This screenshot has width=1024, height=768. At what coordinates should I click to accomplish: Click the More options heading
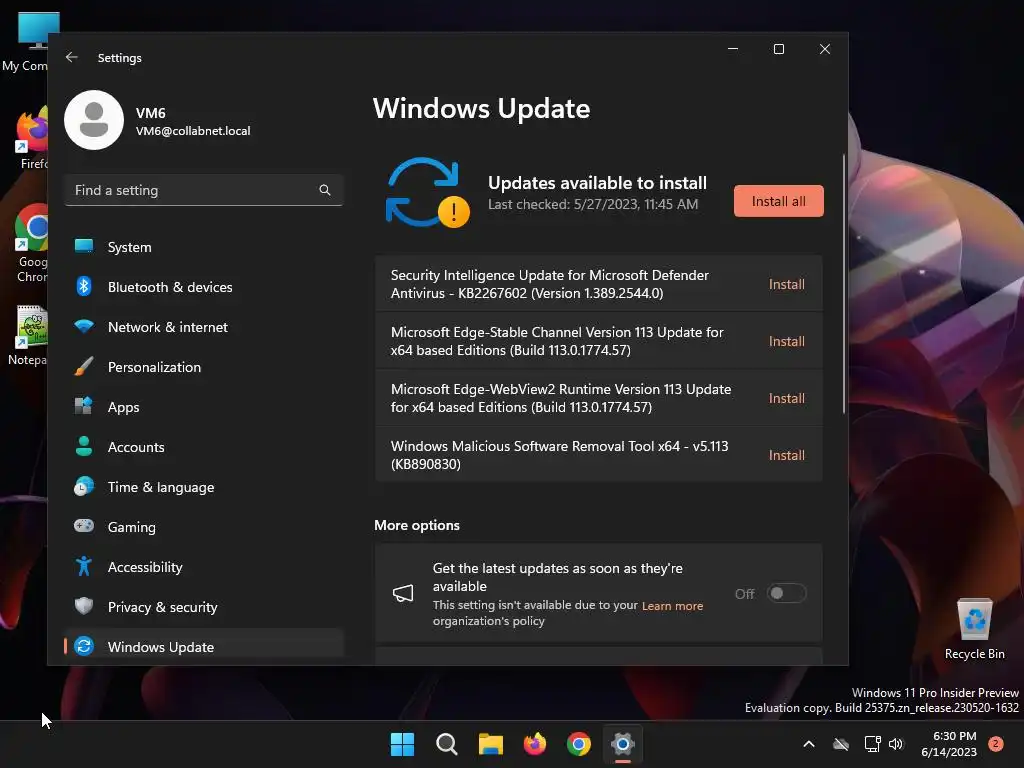pos(417,525)
